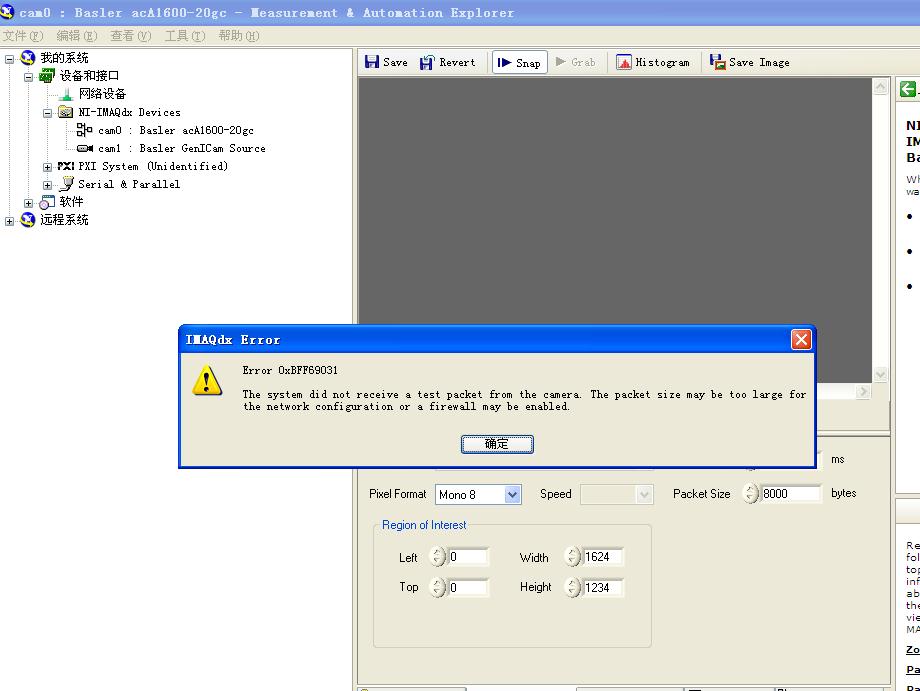Click the MAX application title bar icon
Screen dimensions: 920x691
tap(7, 12)
